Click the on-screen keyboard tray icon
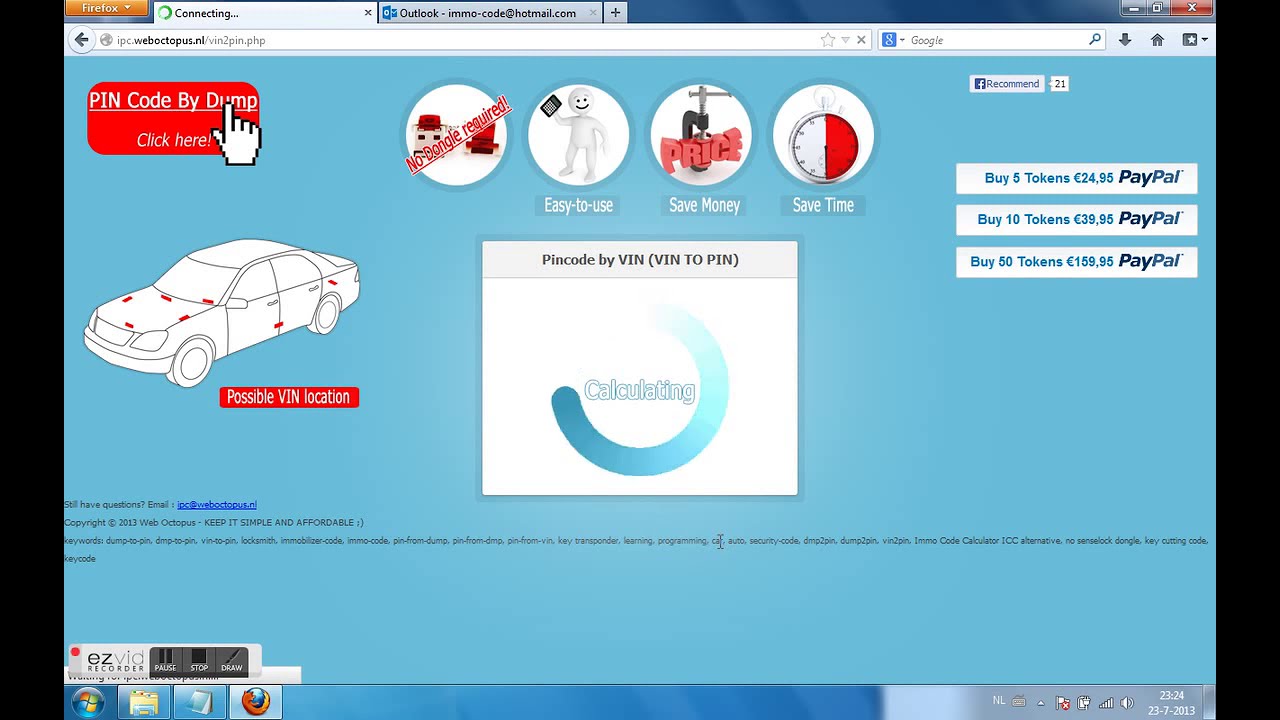The height and width of the screenshot is (720, 1280). (x=1019, y=702)
